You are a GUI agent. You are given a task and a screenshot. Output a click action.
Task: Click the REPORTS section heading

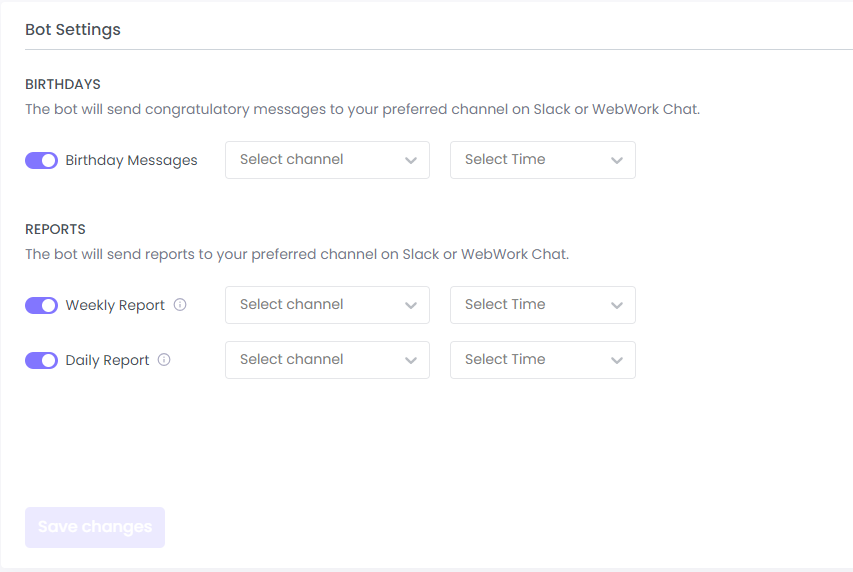click(55, 229)
